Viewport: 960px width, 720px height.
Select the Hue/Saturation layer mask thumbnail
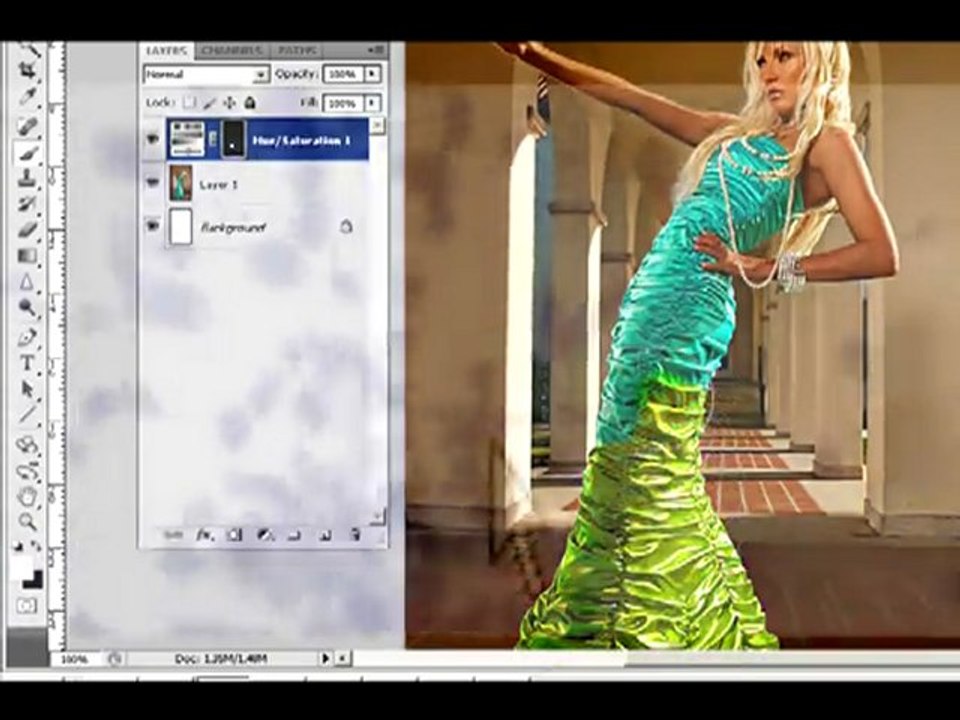(x=233, y=140)
